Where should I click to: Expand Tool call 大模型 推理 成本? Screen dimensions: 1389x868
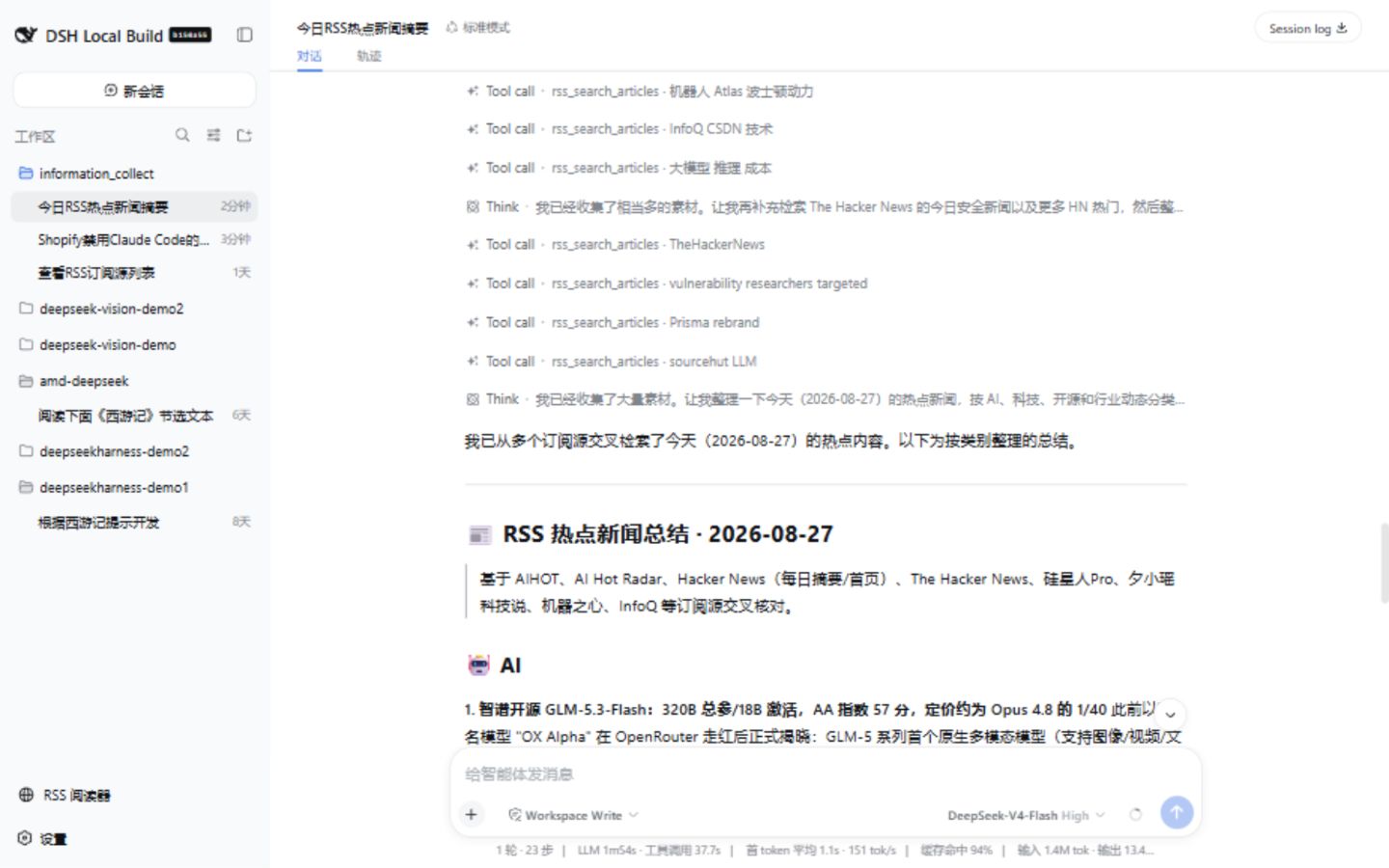coord(618,168)
